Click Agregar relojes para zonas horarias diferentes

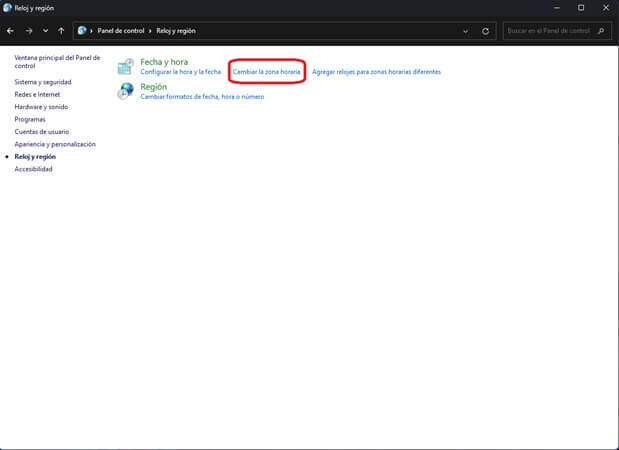click(x=376, y=72)
